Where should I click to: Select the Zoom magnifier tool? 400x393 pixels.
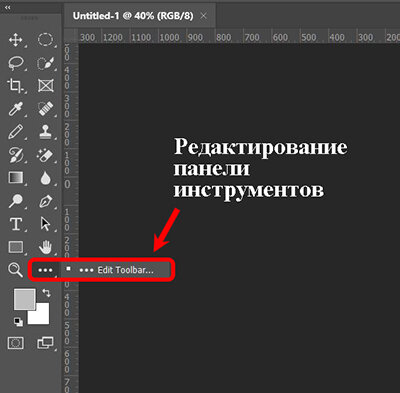(x=15, y=270)
